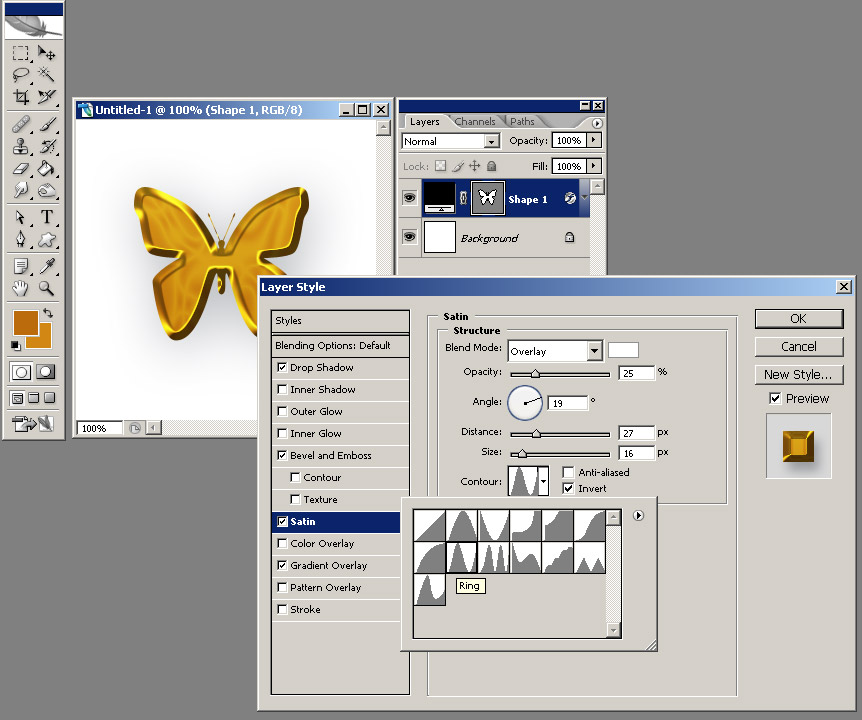Click the Satin color swatch
Screen dimensions: 862x720
click(623, 350)
